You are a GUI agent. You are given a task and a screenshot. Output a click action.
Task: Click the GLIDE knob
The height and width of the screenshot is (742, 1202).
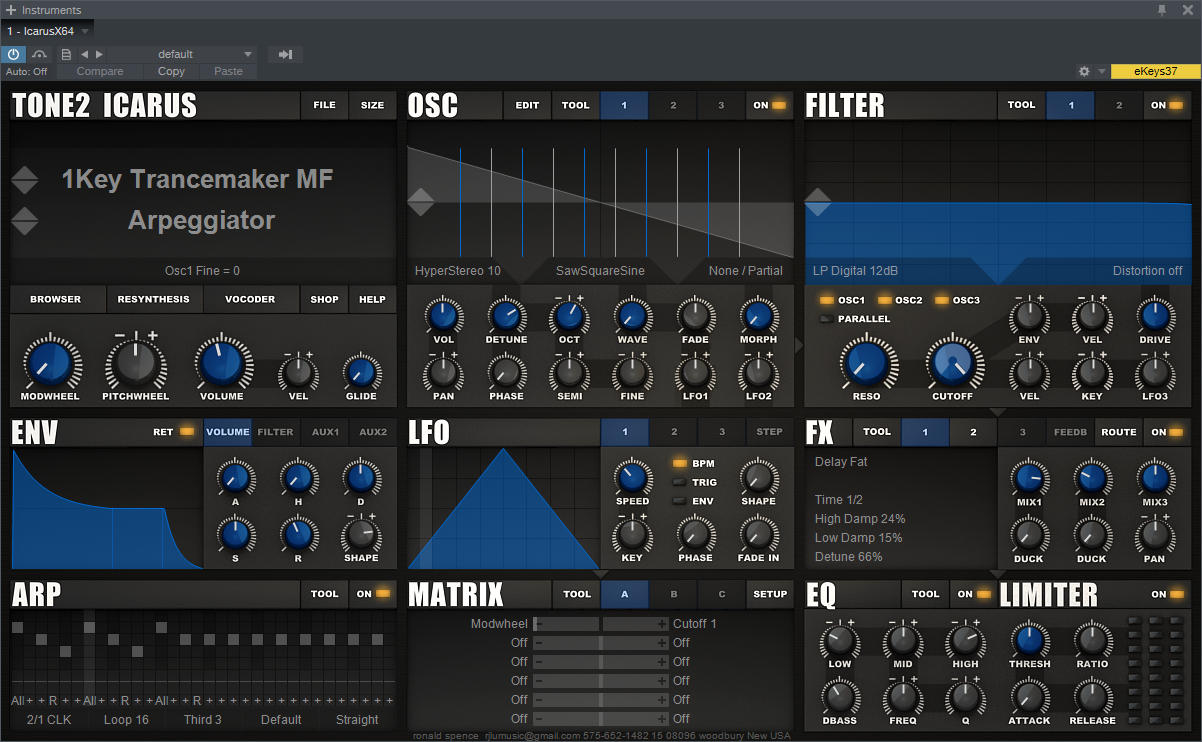click(x=361, y=373)
